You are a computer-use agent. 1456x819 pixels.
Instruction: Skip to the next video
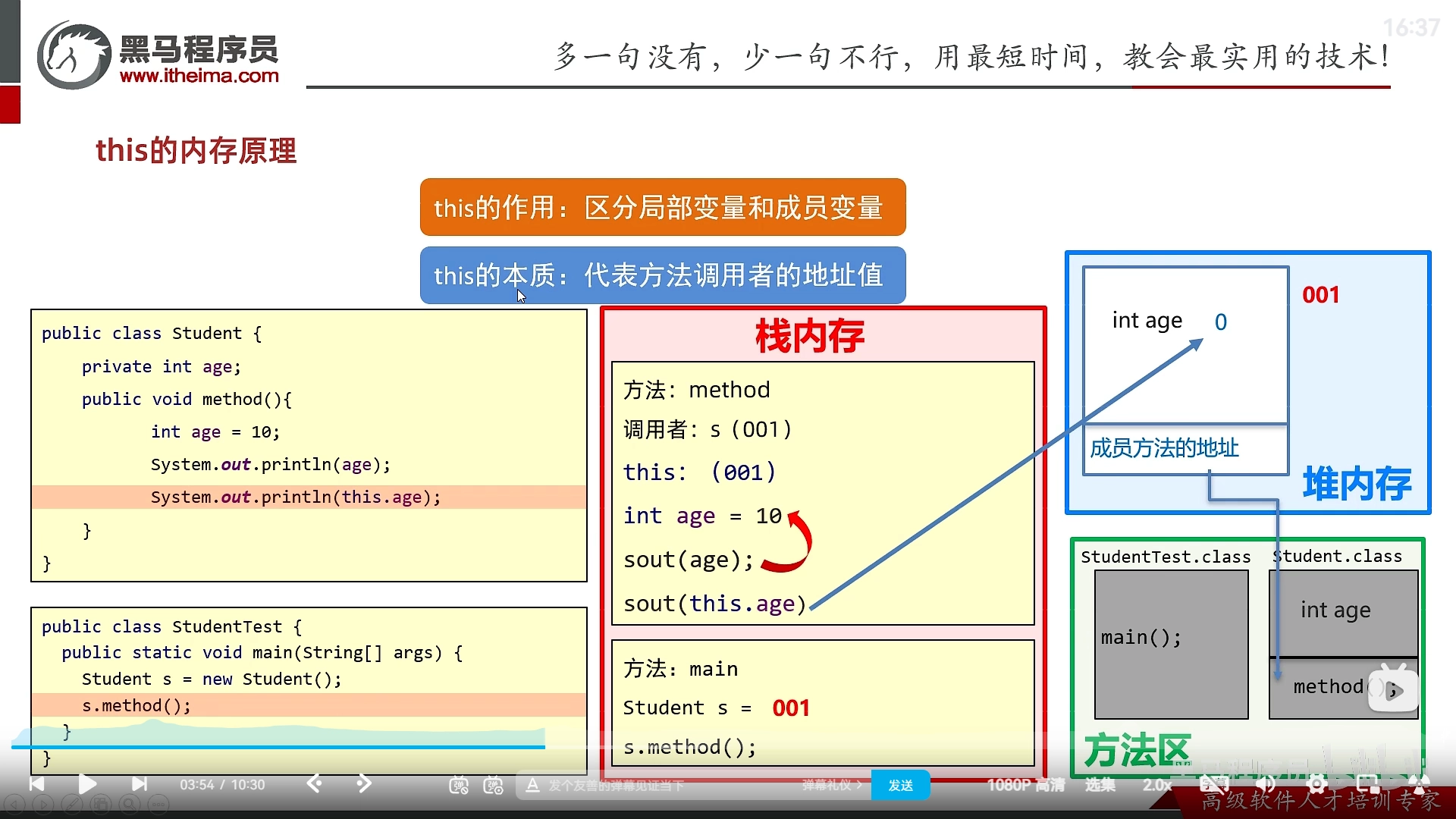[x=140, y=784]
